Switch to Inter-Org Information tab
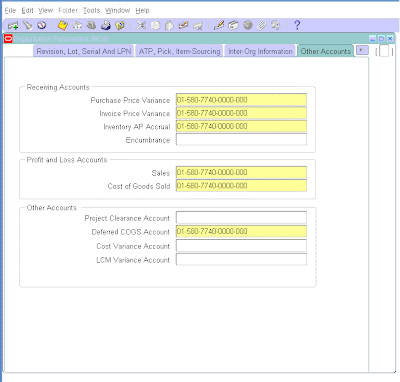Screen dimensions: 400x382 [260, 51]
